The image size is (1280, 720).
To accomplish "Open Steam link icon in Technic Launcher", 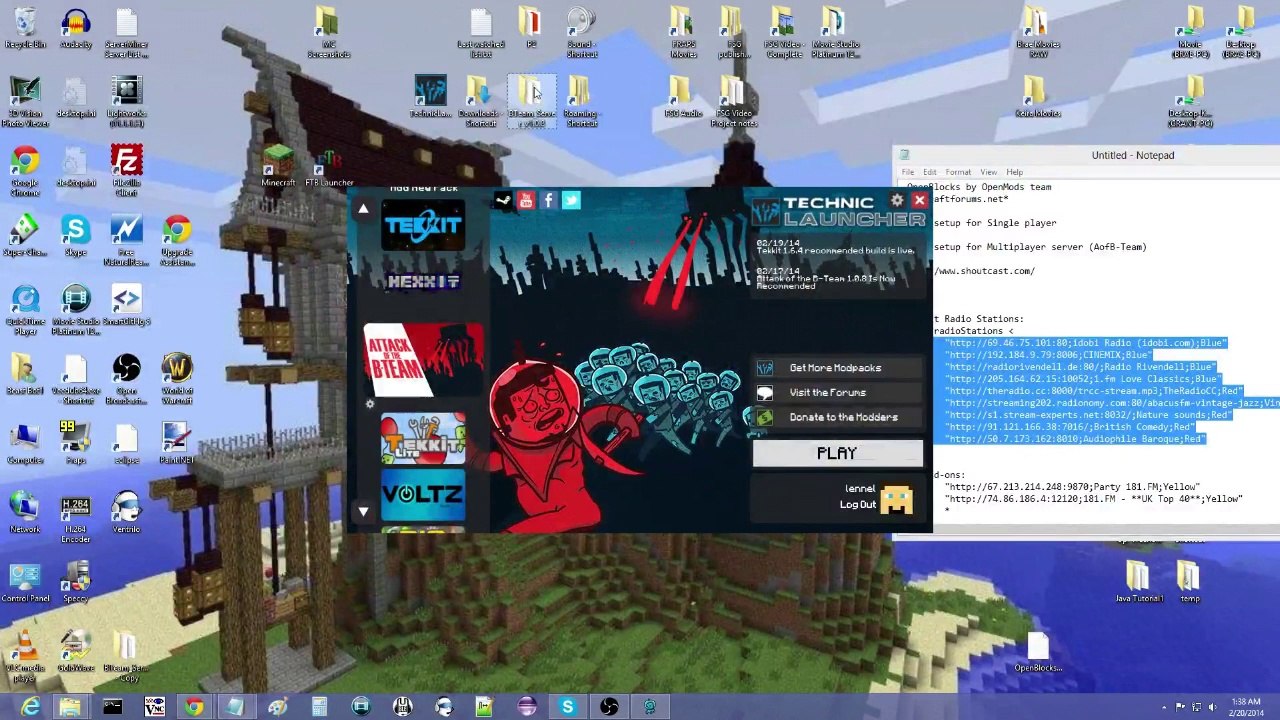I will point(503,200).
